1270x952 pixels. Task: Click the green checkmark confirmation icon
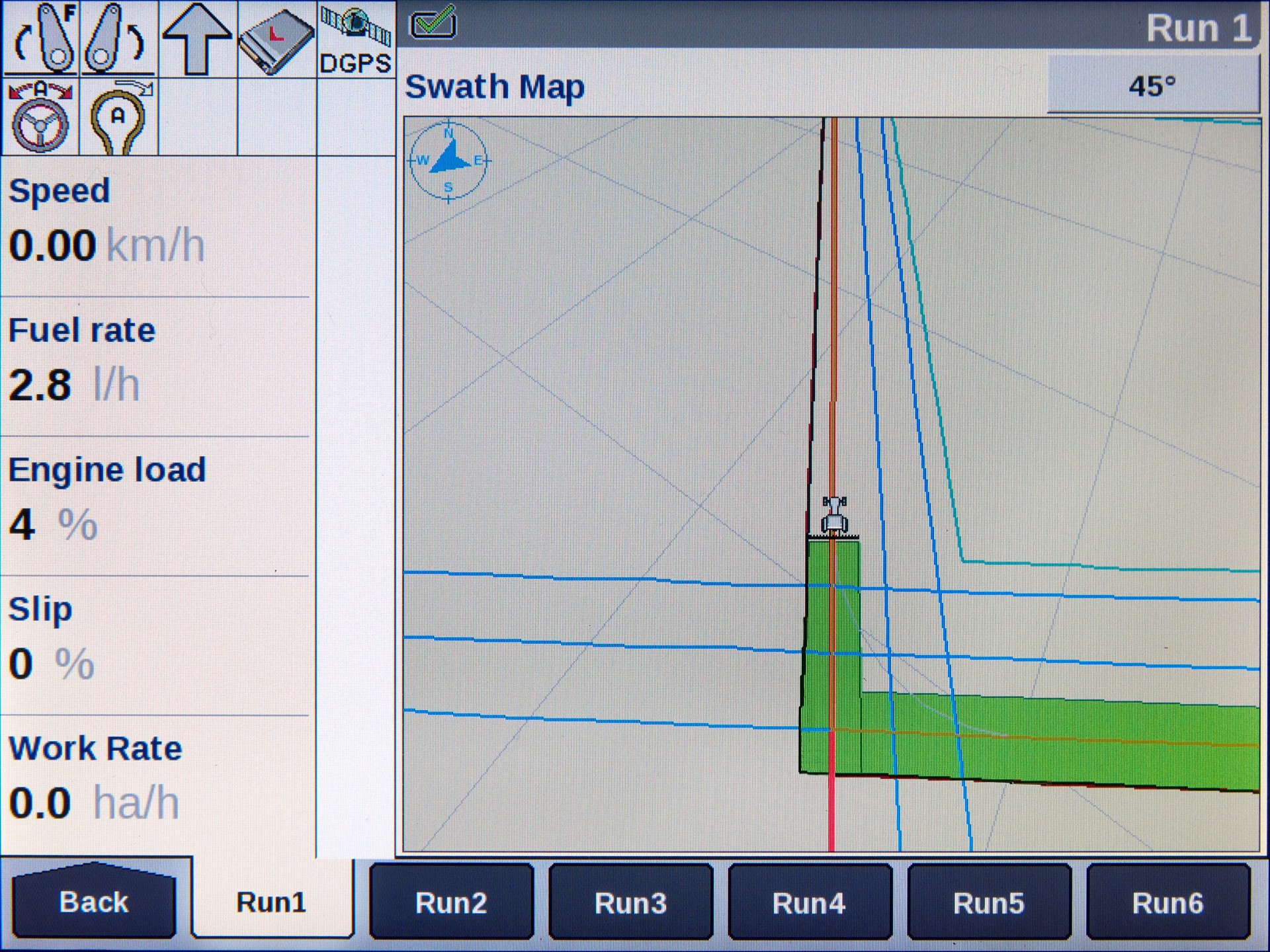pyautogui.click(x=433, y=23)
